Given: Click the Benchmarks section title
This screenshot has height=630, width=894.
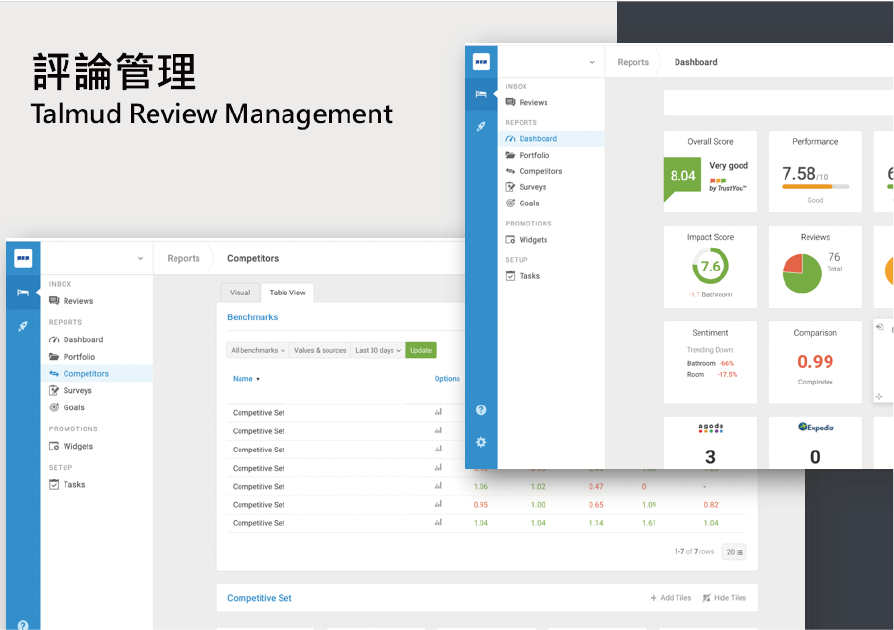Looking at the screenshot, I should 253,317.
